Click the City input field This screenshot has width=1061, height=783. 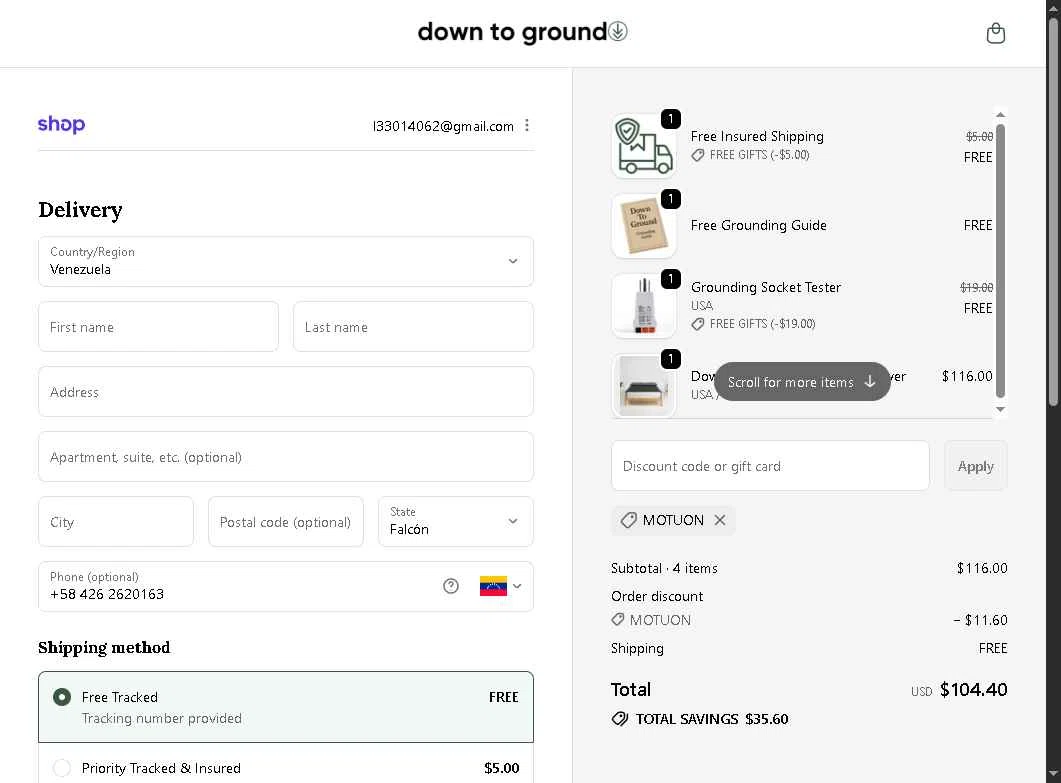point(116,522)
